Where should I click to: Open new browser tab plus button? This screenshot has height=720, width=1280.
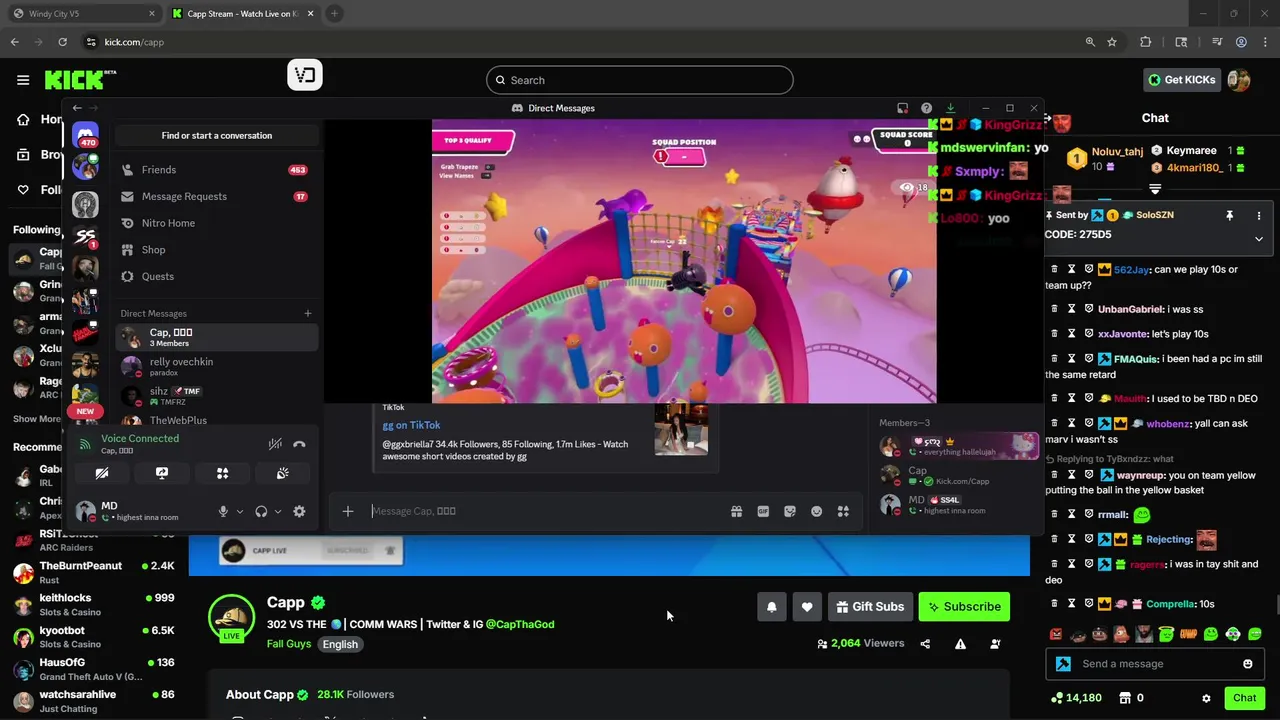[x=334, y=14]
